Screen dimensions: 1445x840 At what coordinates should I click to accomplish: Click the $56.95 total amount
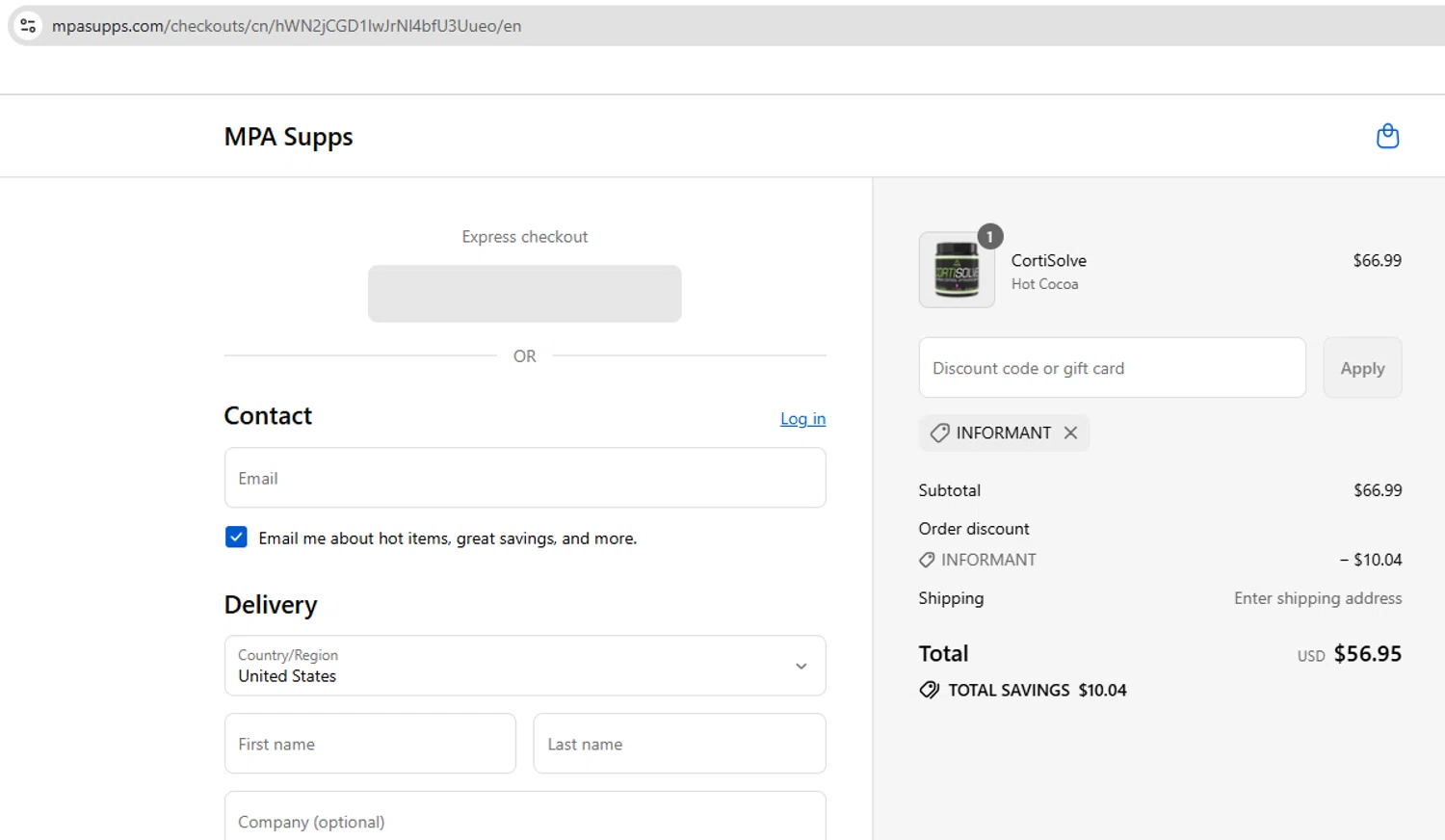(1367, 653)
